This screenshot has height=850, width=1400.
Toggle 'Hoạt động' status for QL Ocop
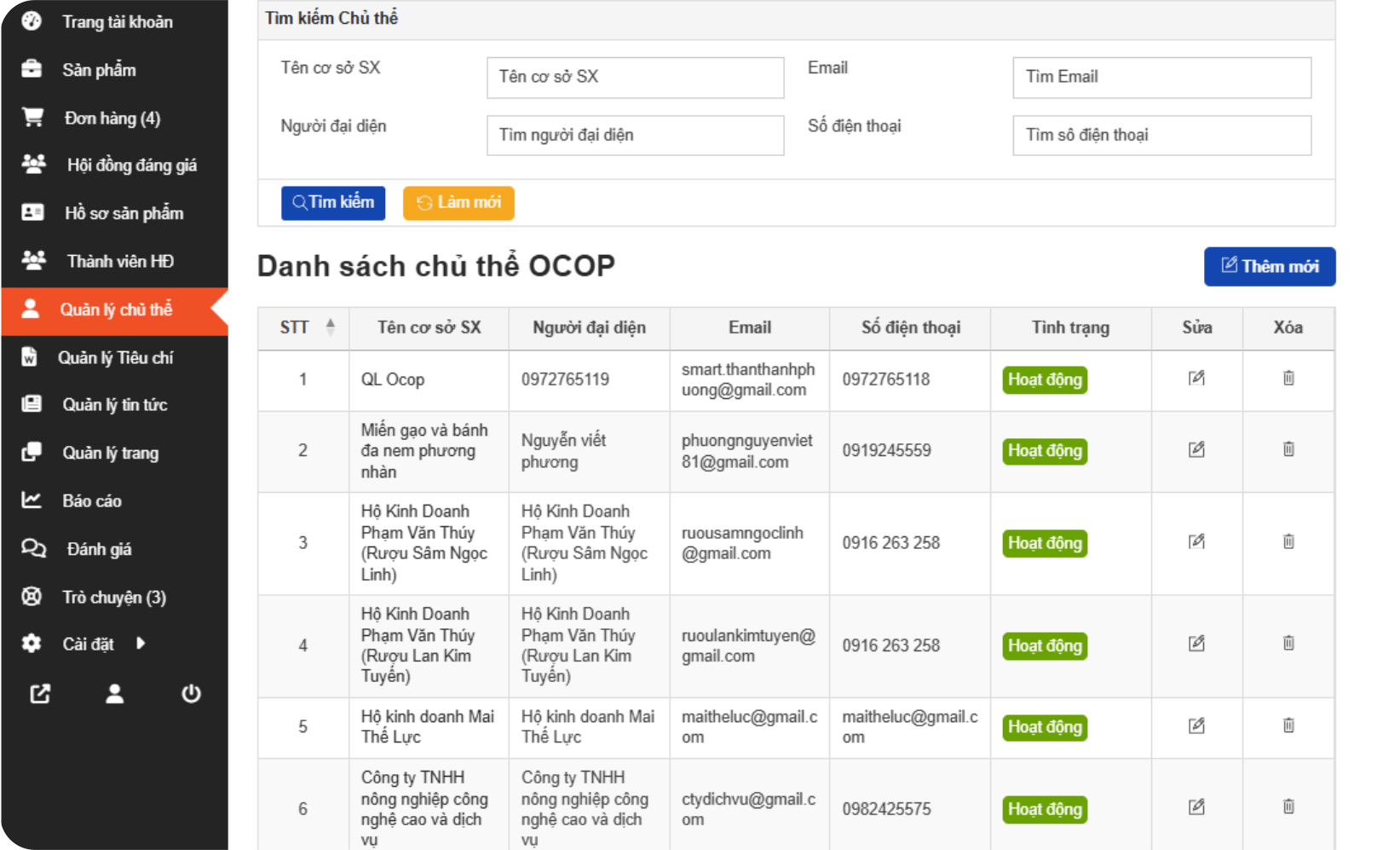(1044, 380)
